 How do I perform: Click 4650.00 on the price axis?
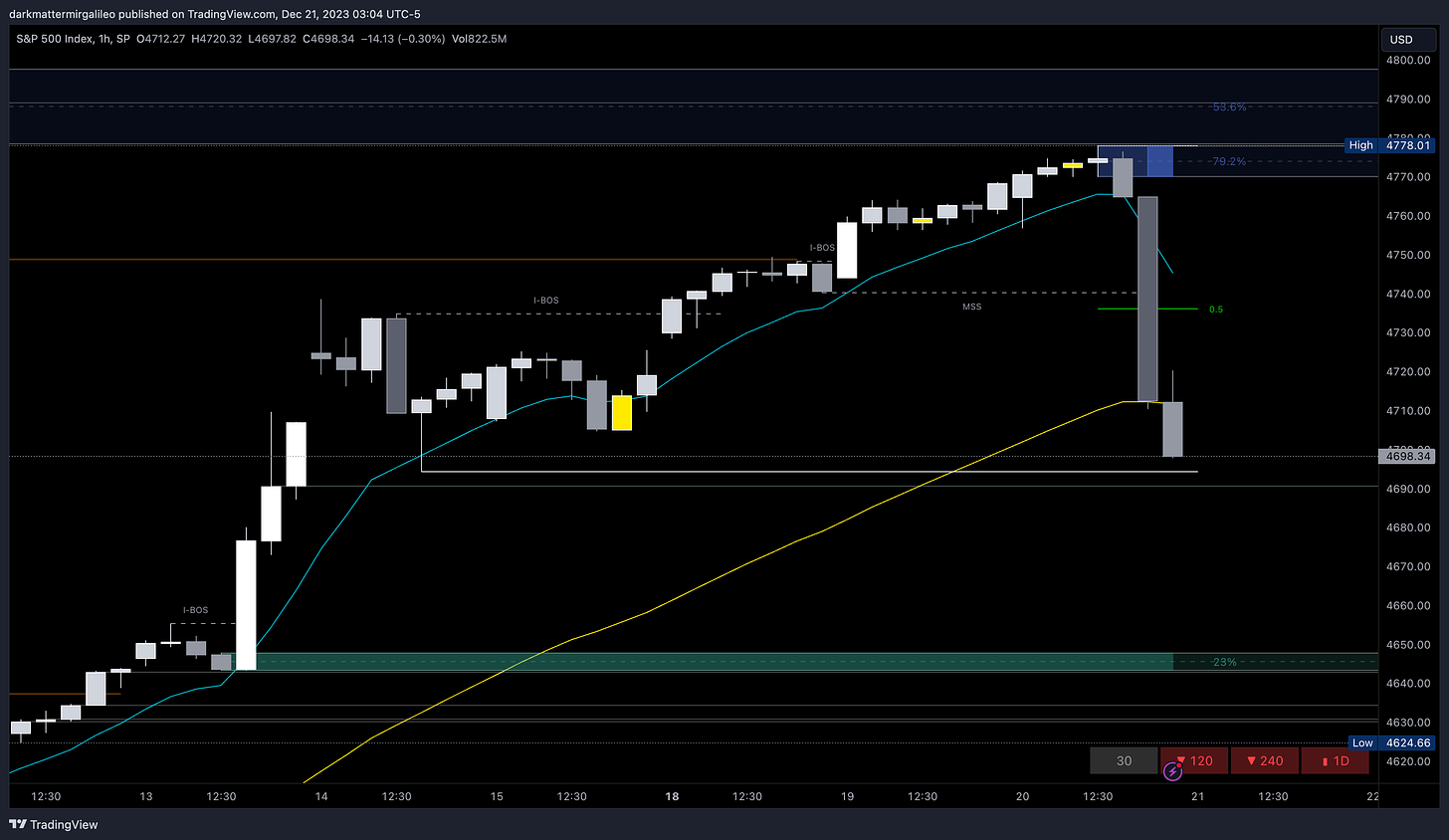pyautogui.click(x=1408, y=645)
